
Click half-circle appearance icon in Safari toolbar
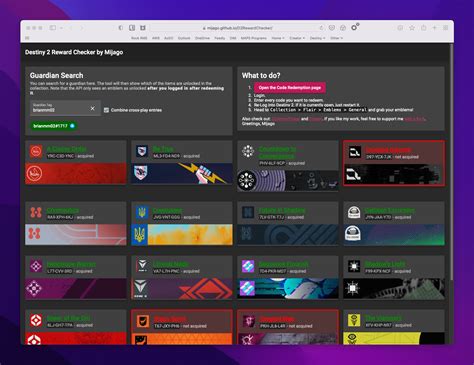tap(121, 28)
